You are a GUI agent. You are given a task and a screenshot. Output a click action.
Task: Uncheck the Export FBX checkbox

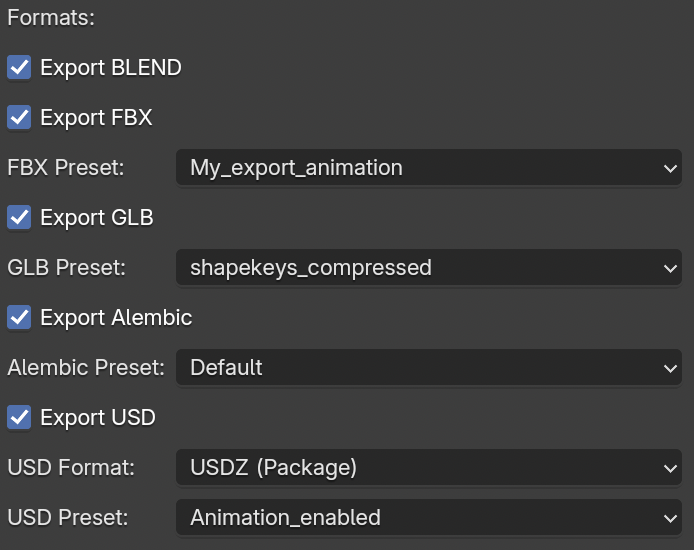[19, 118]
